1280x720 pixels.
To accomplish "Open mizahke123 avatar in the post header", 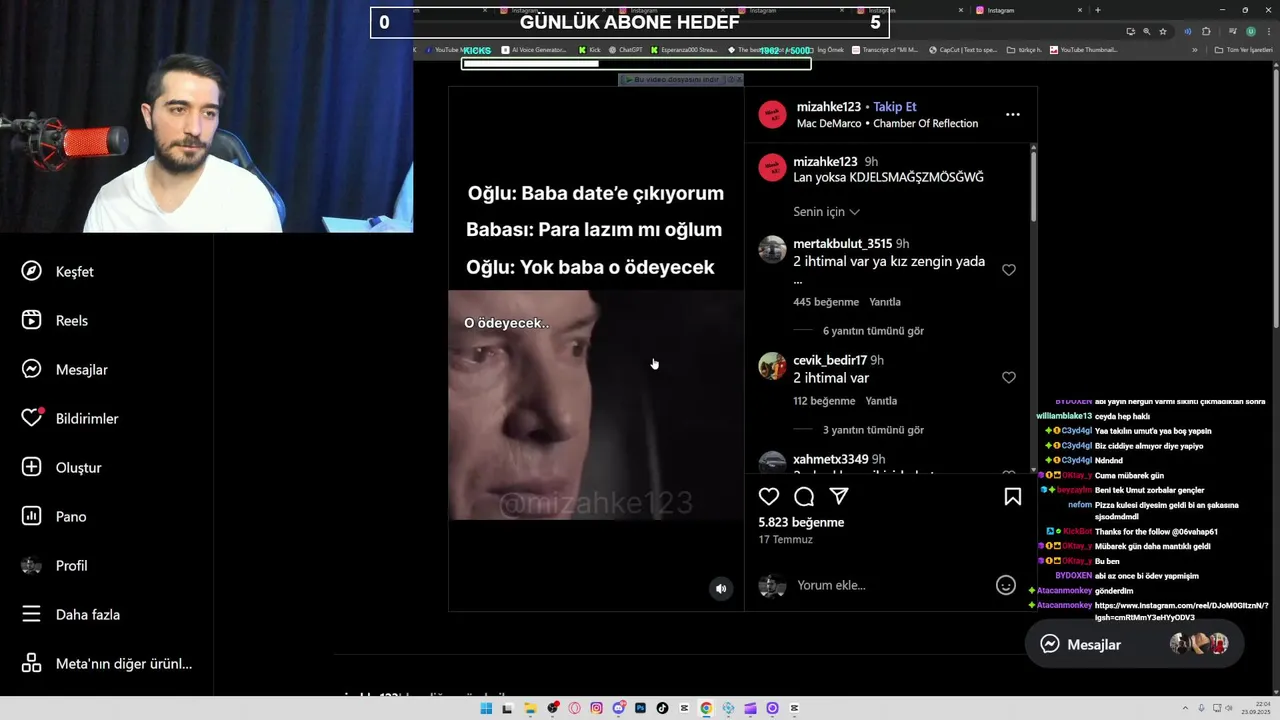I will coord(772,115).
